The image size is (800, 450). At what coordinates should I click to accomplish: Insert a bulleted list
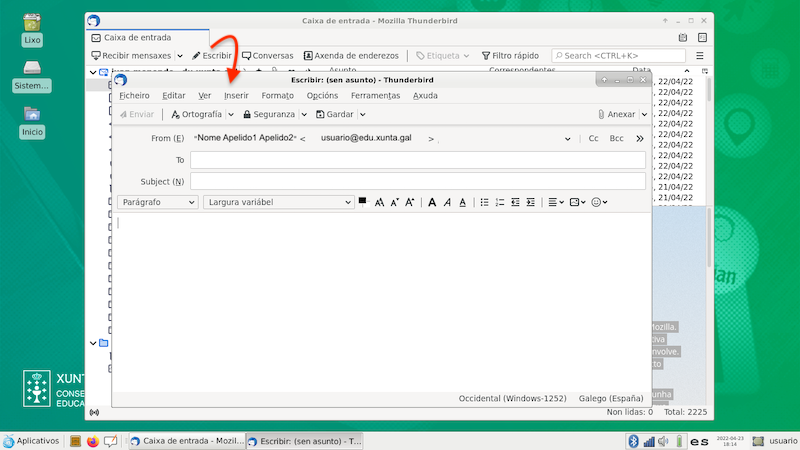pyautogui.click(x=485, y=202)
